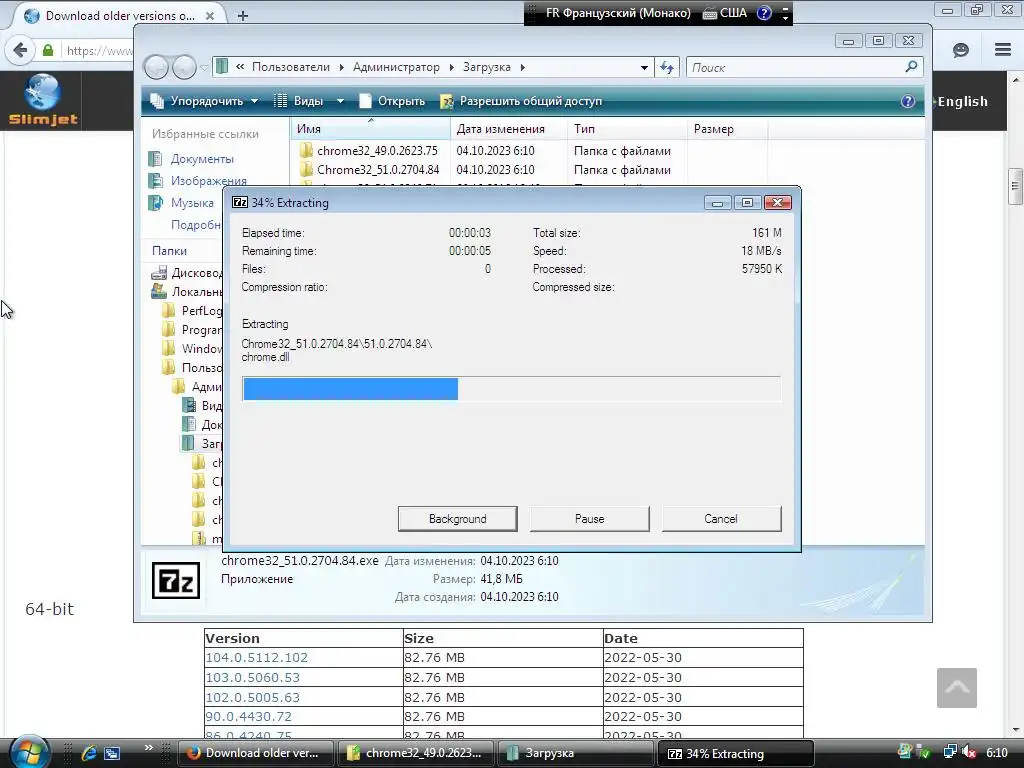Cancel the extraction

[721, 519]
